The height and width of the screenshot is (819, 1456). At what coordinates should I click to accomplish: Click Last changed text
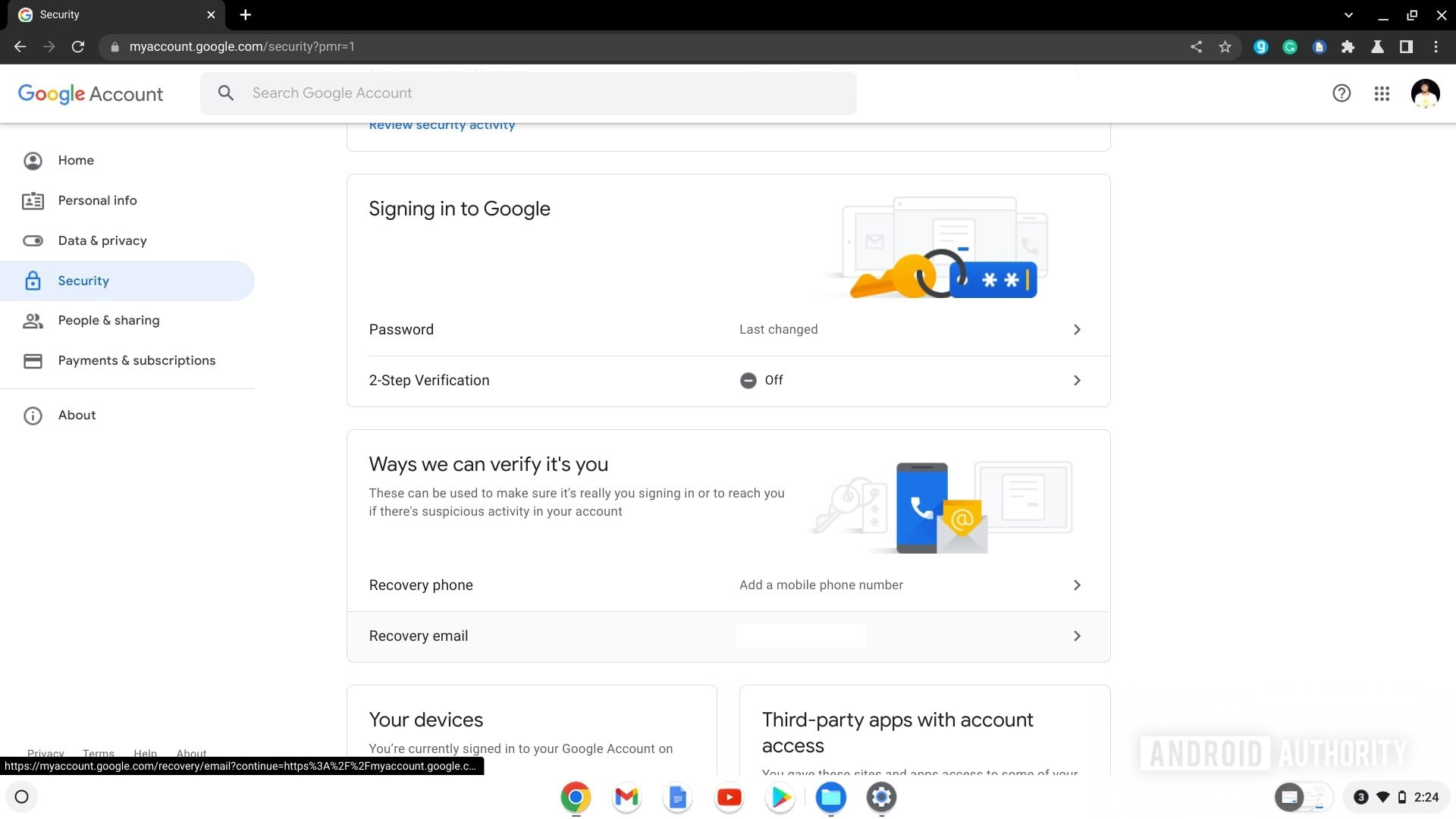click(x=779, y=329)
